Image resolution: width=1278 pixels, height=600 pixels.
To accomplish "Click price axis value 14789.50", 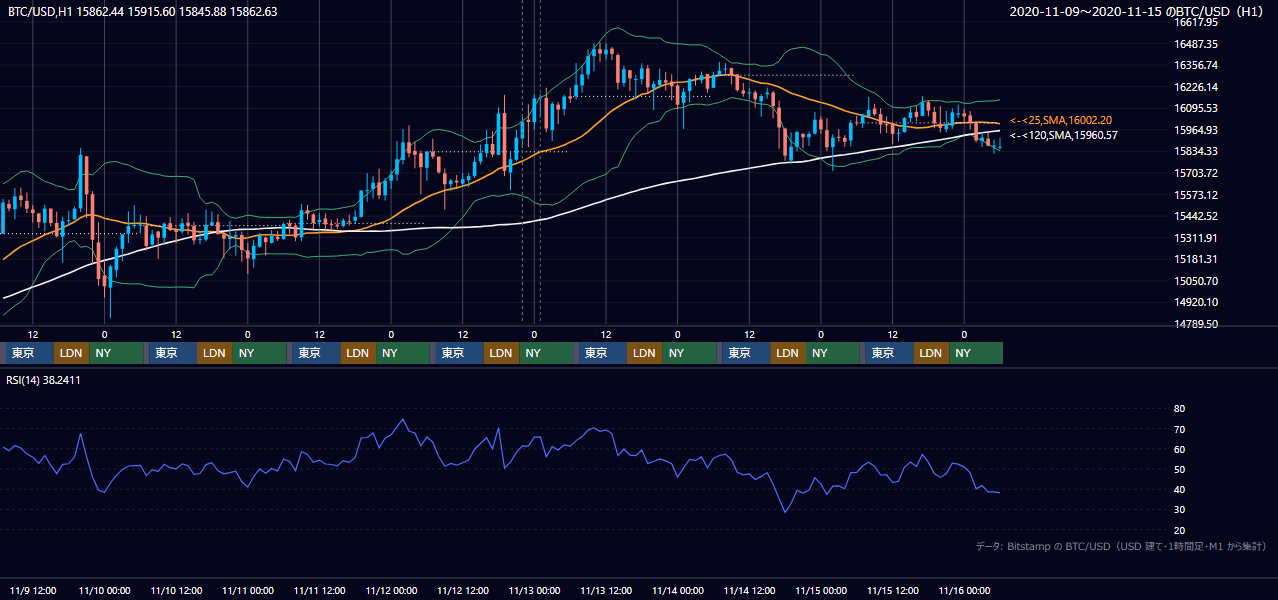I will pyautogui.click(x=1195, y=324).
